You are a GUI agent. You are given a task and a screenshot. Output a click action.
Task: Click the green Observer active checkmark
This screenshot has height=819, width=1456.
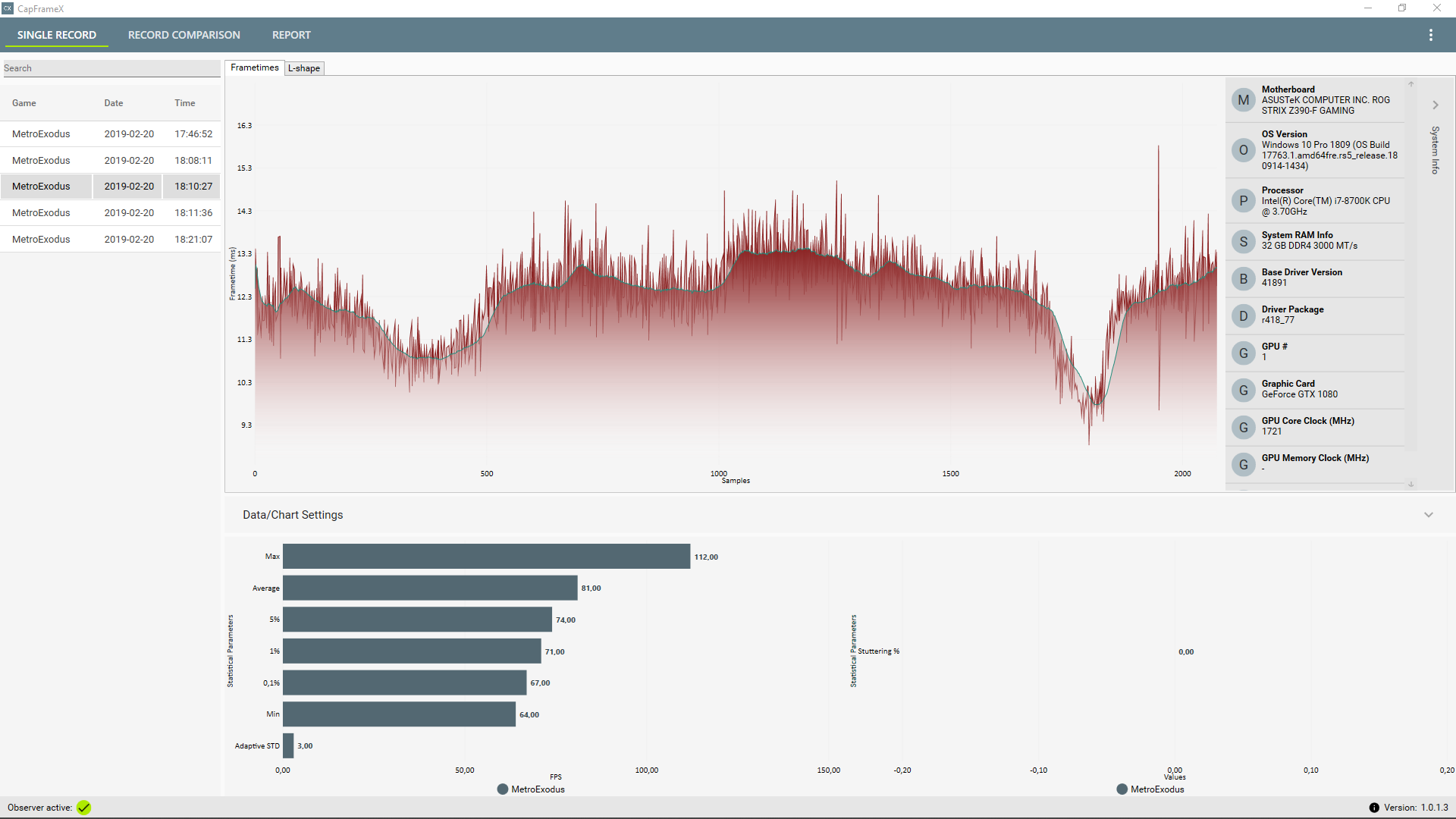83,808
